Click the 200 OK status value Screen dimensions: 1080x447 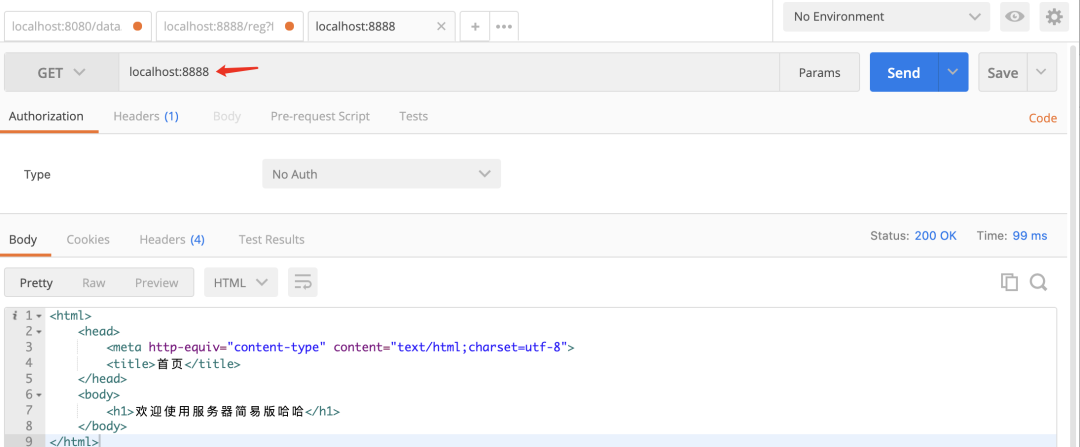[x=935, y=236]
